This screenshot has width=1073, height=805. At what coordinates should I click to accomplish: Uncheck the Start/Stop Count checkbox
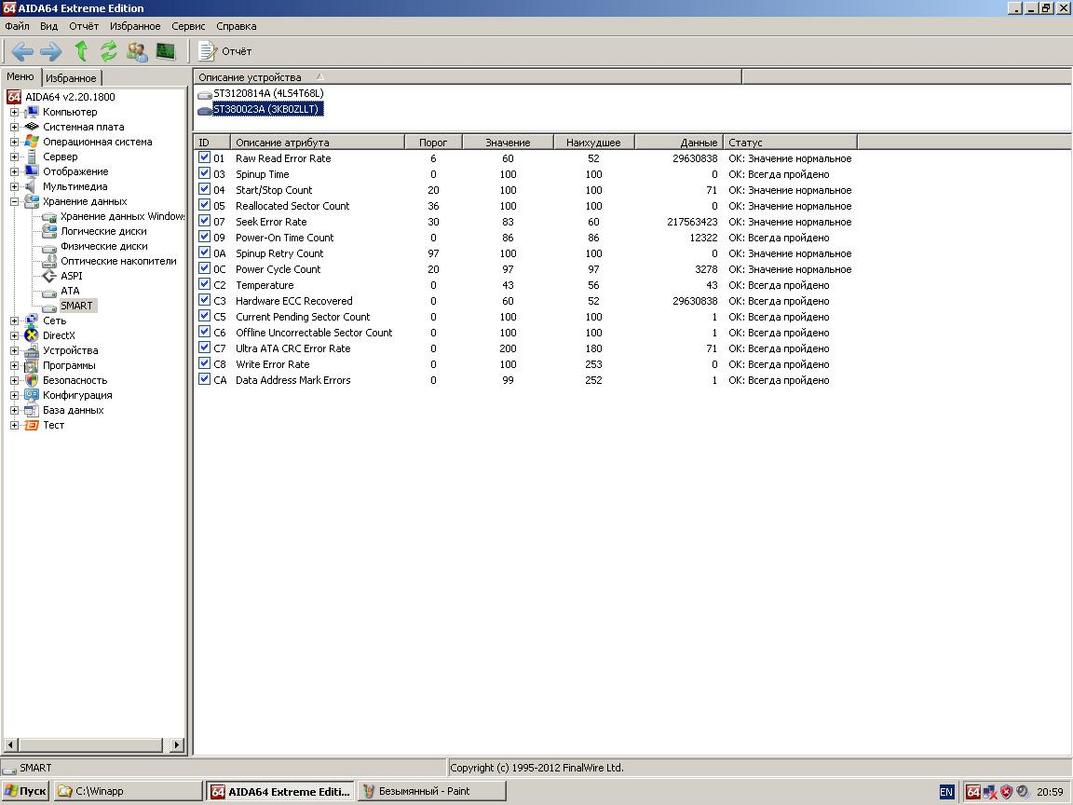(204, 189)
